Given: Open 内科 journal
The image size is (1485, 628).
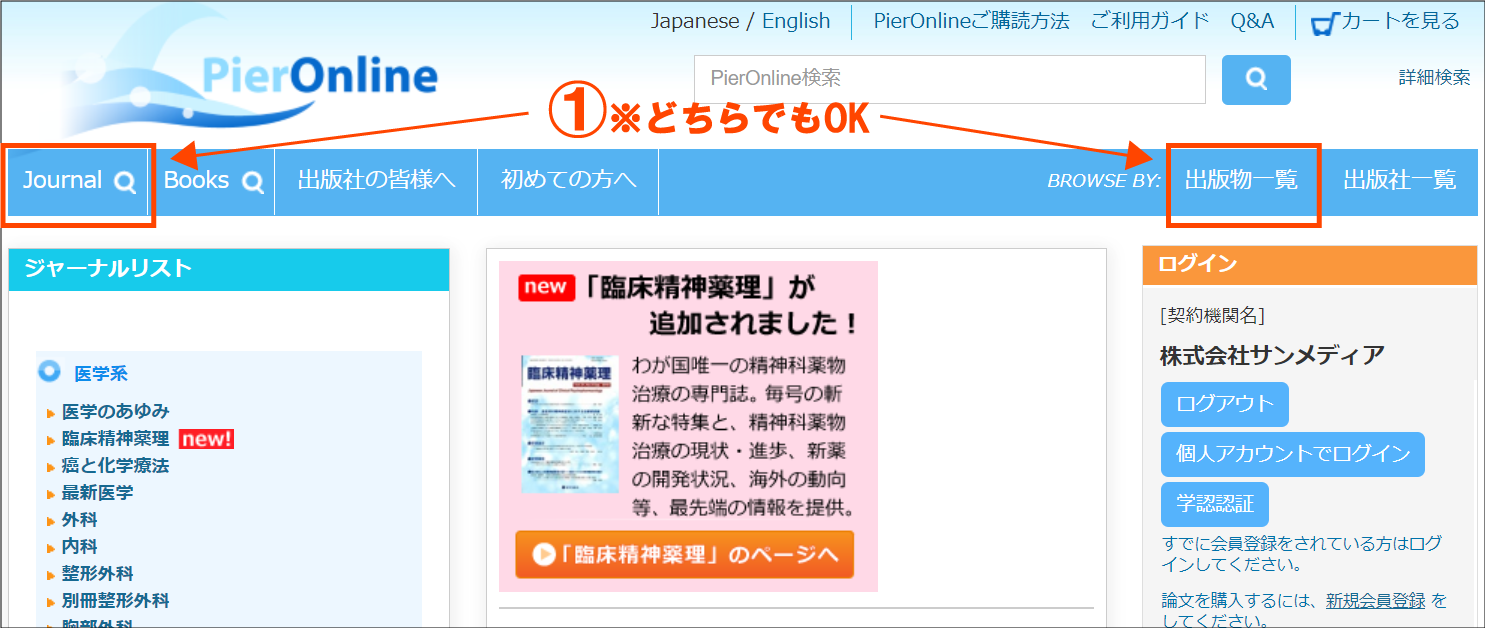Looking at the screenshot, I should [79, 546].
